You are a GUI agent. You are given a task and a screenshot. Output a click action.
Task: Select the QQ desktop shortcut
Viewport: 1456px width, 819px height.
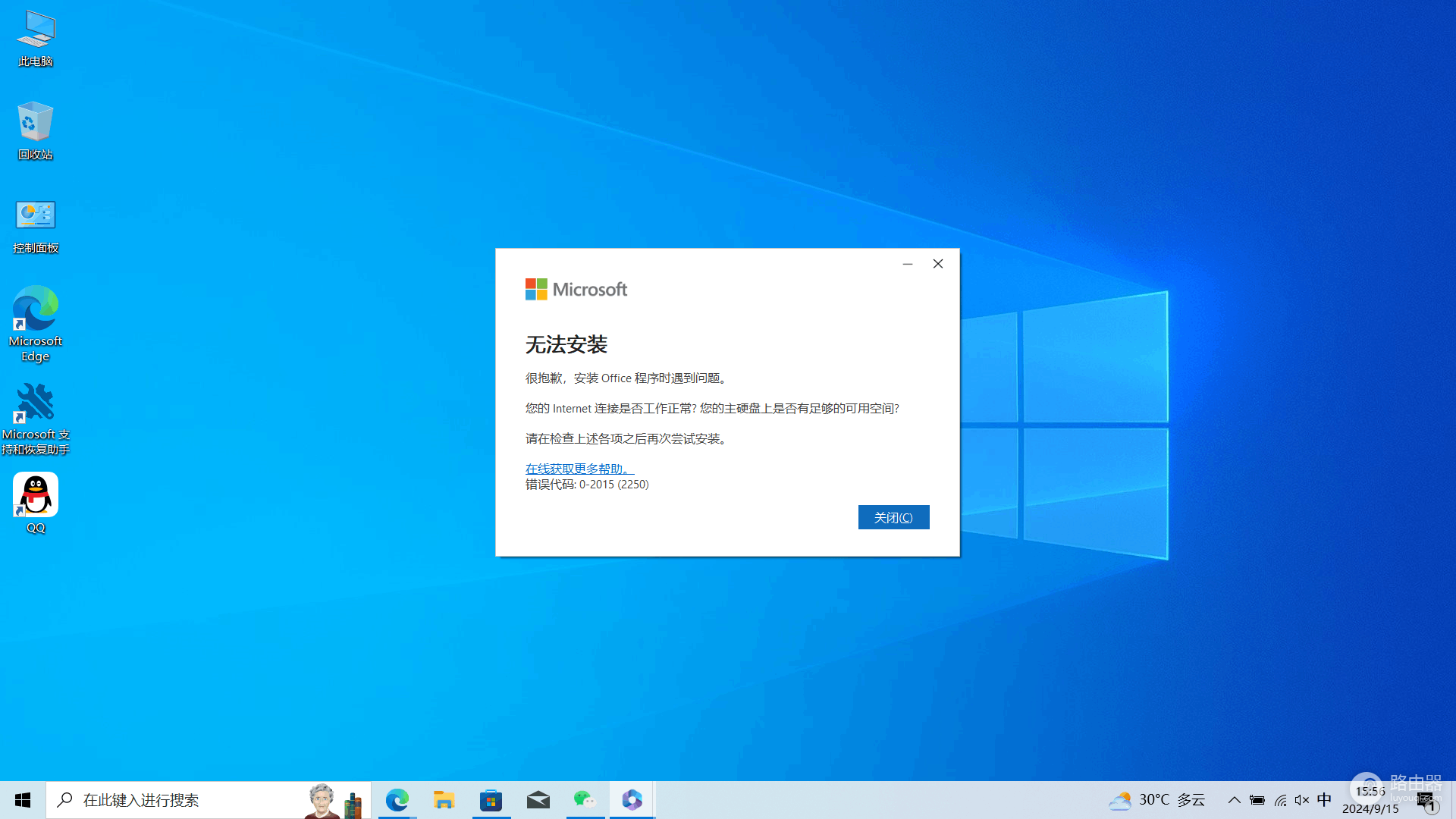[36, 503]
